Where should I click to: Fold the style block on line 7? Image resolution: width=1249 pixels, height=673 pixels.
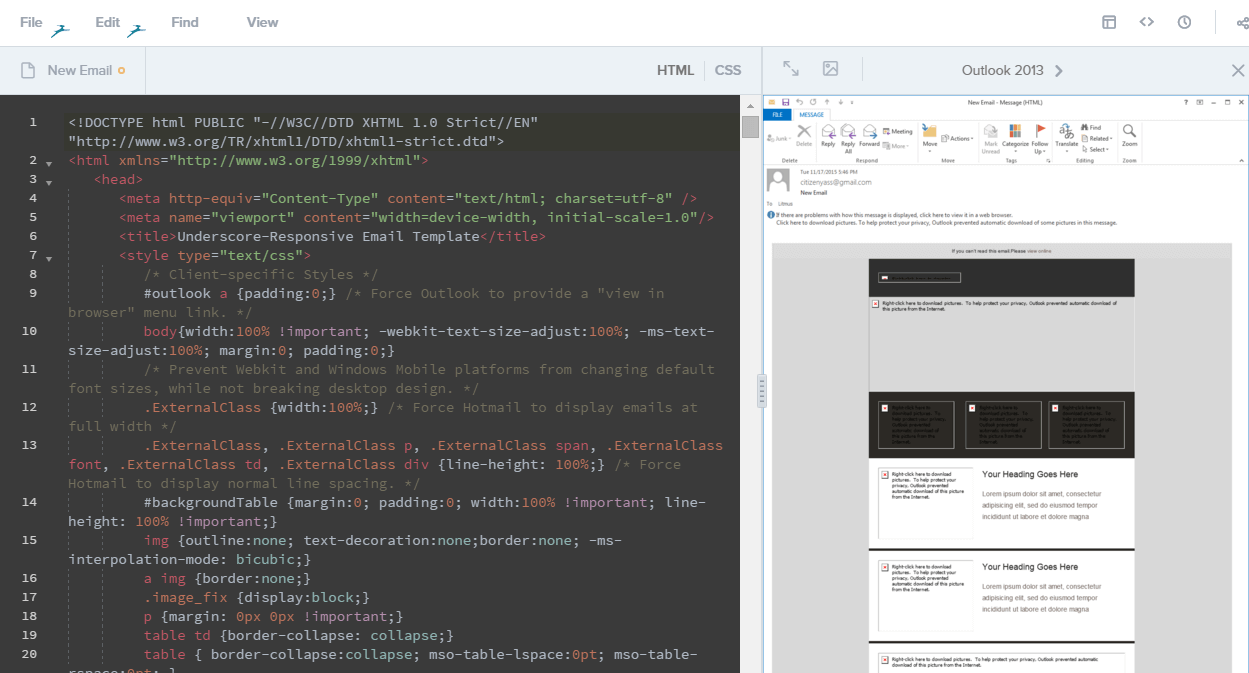(48, 257)
